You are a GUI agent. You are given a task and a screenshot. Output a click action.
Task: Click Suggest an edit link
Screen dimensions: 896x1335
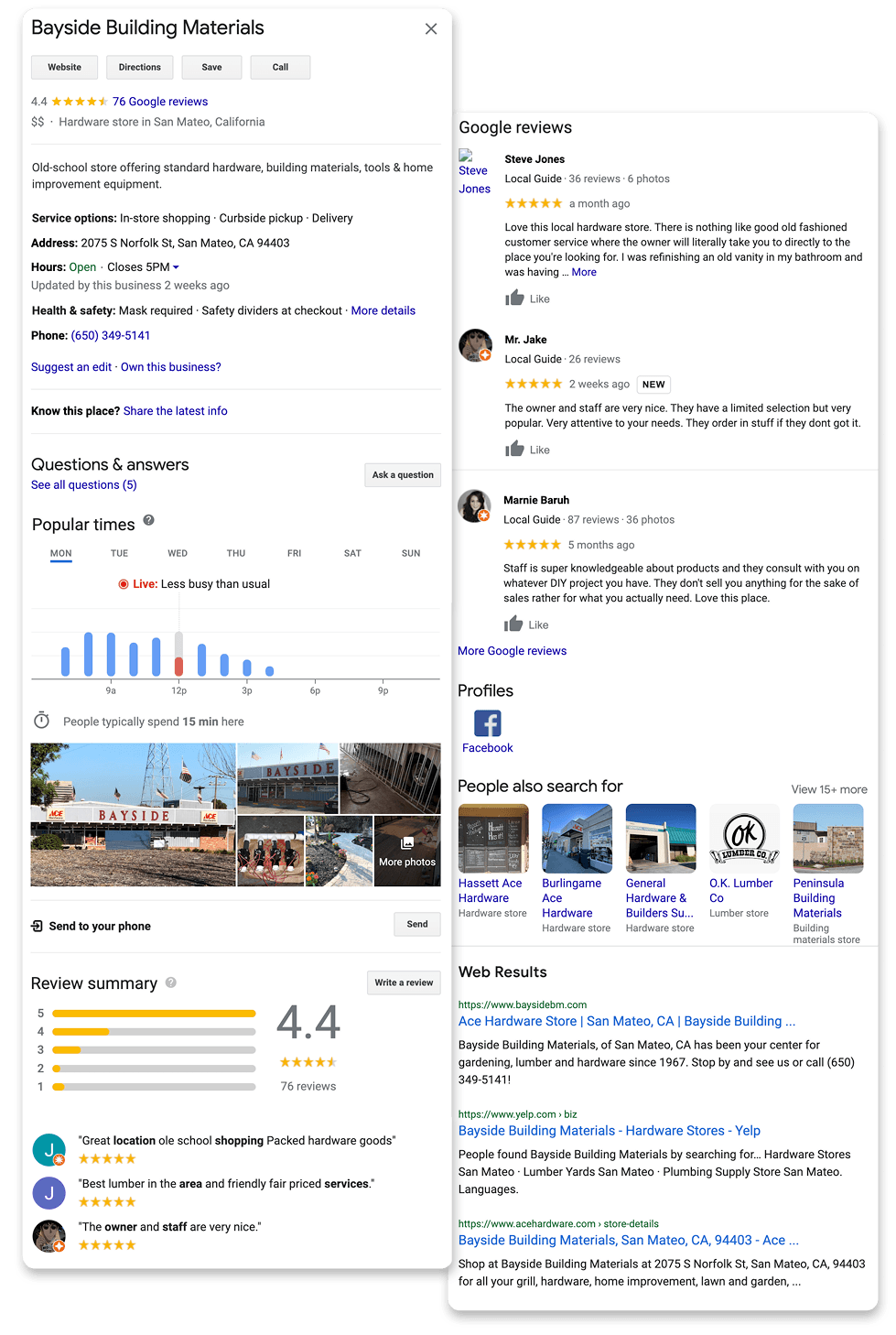click(71, 367)
